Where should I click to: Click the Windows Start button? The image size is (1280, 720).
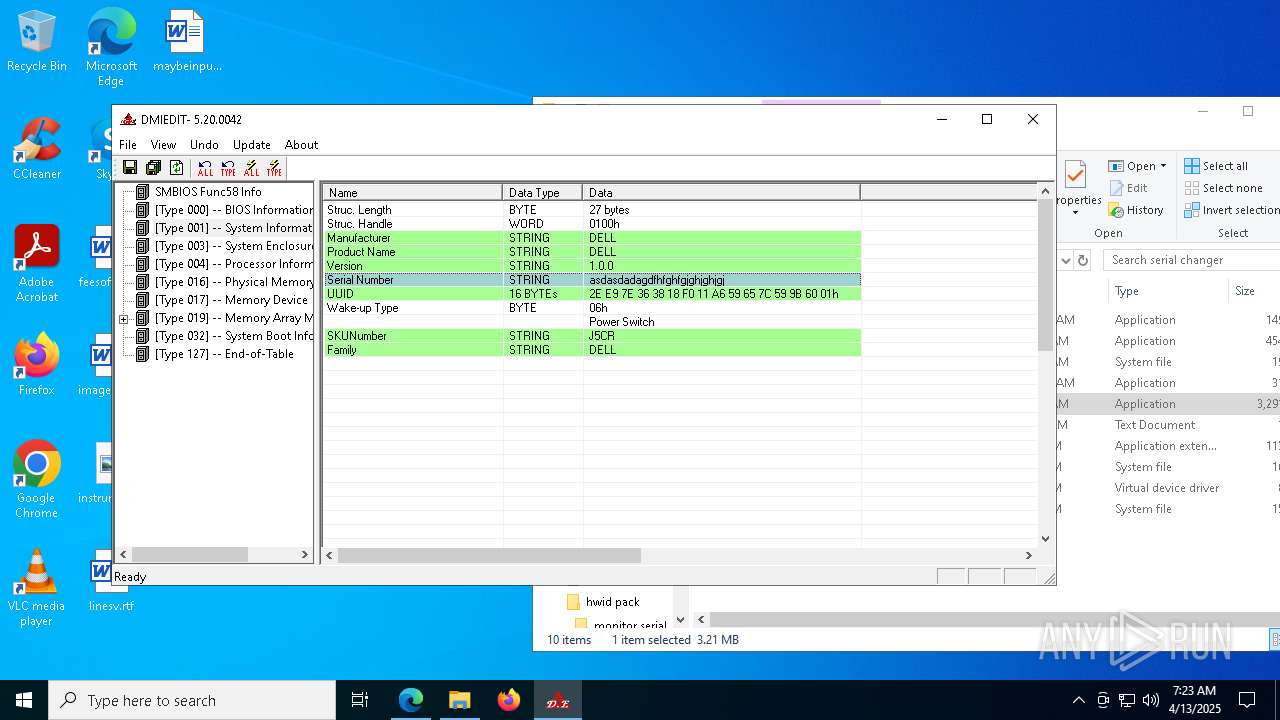click(x=24, y=700)
